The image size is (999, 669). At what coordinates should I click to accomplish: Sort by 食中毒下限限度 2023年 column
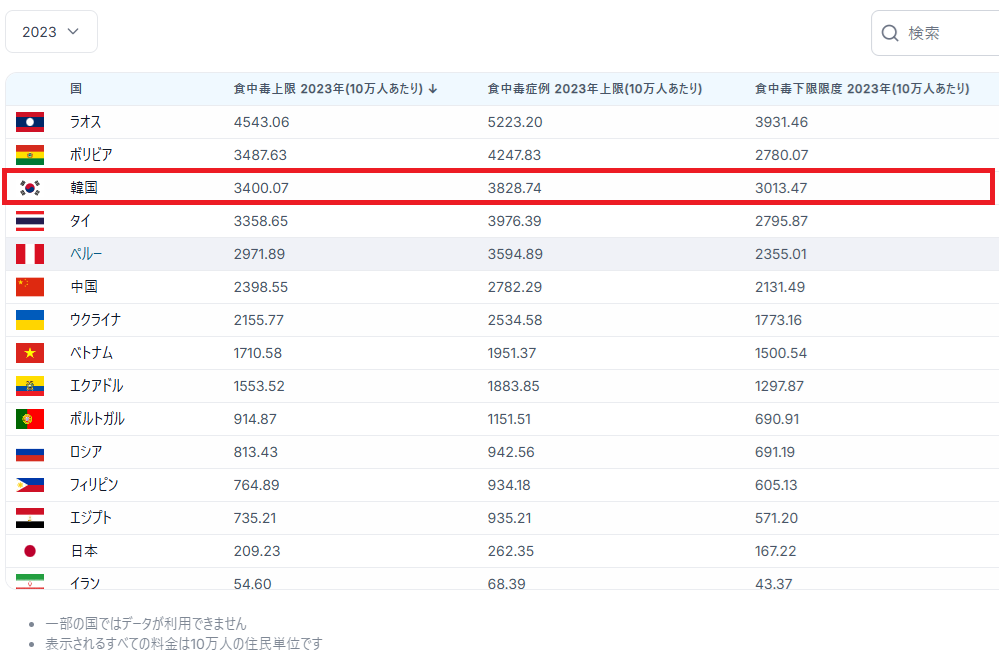pos(861,89)
